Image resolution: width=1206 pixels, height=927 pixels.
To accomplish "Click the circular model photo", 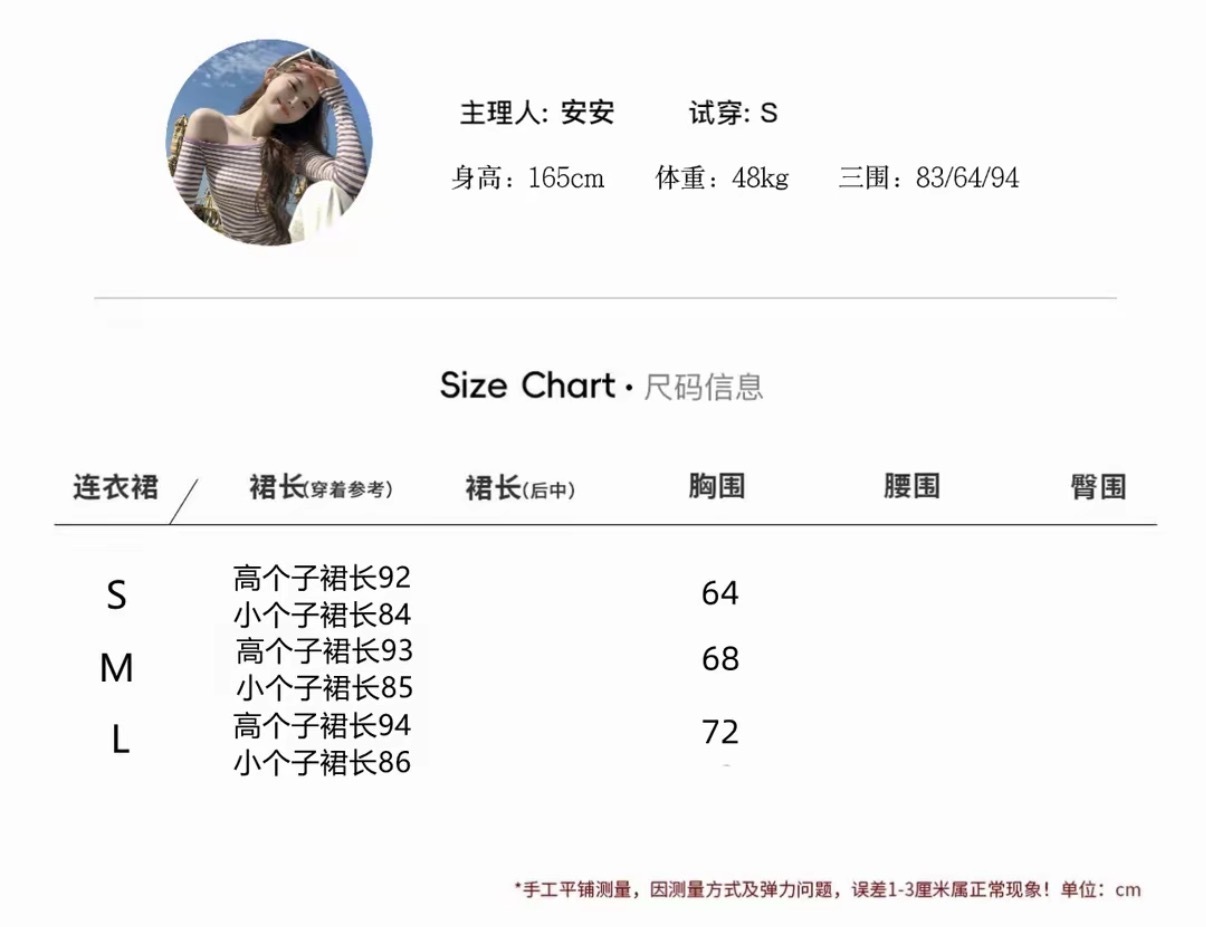I will pyautogui.click(x=268, y=143).
